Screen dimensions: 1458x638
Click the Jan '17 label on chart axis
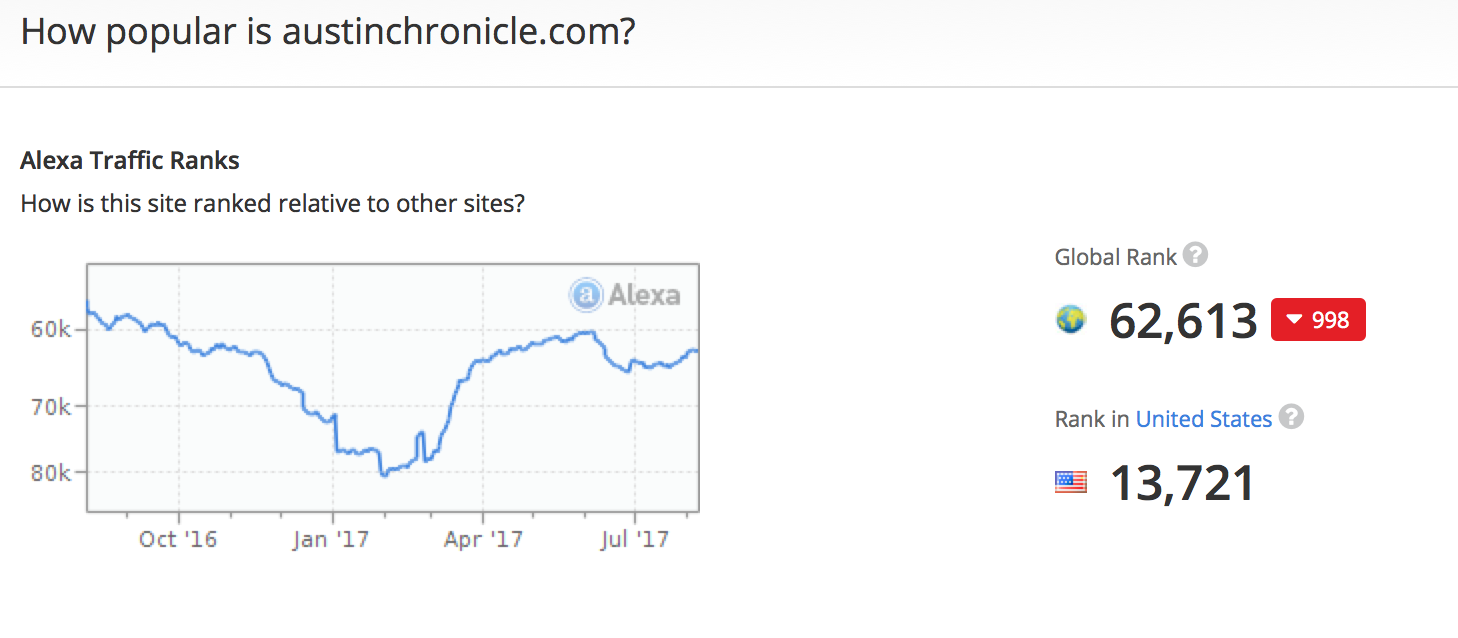click(331, 539)
